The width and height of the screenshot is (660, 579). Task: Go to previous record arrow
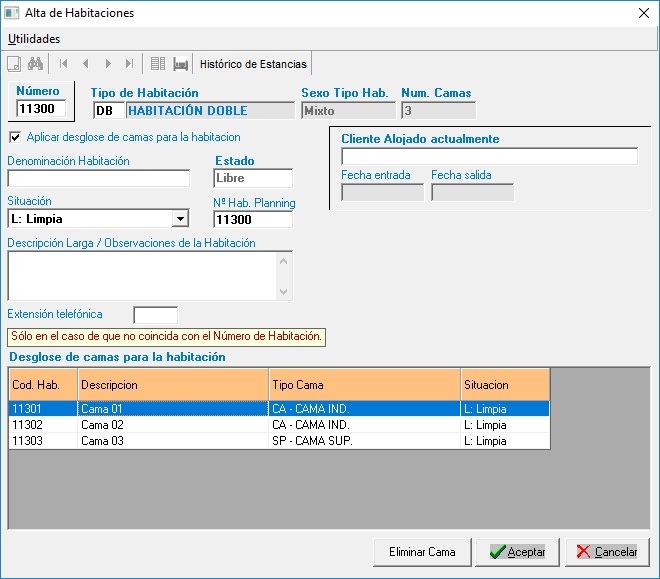86,64
